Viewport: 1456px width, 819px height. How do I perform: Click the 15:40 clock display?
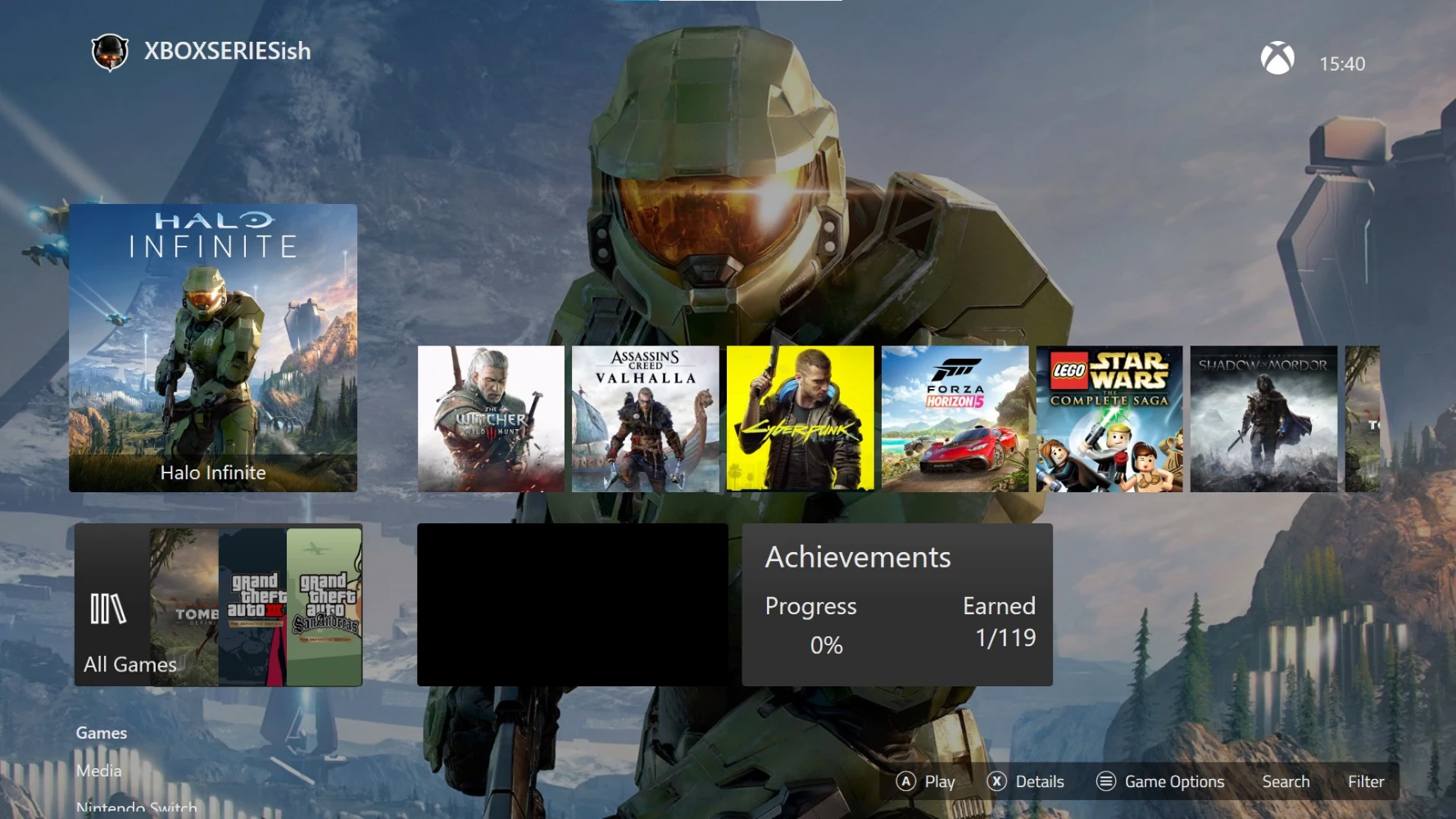pos(1342,64)
